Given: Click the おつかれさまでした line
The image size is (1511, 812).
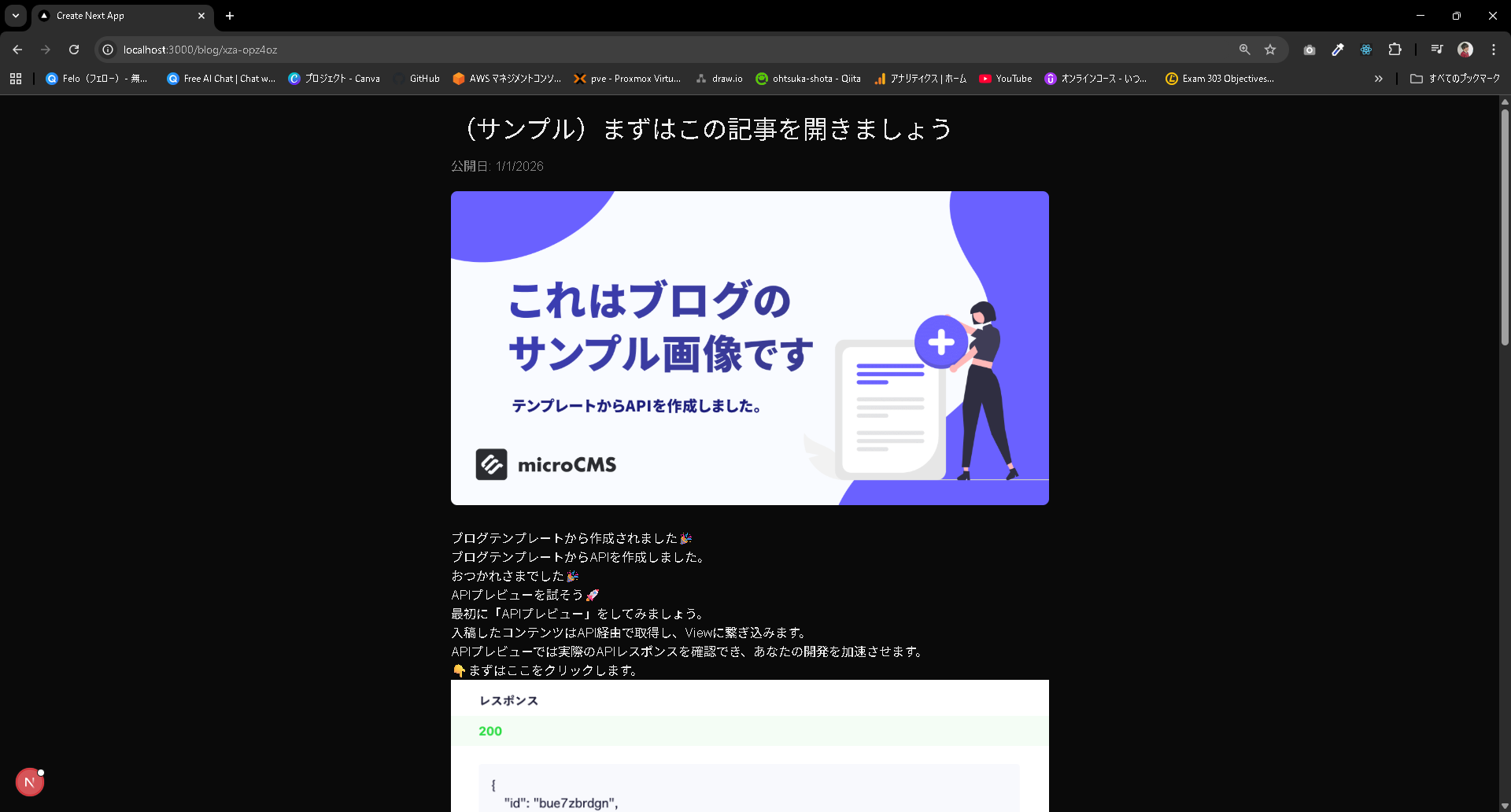Looking at the screenshot, I should click(x=515, y=576).
